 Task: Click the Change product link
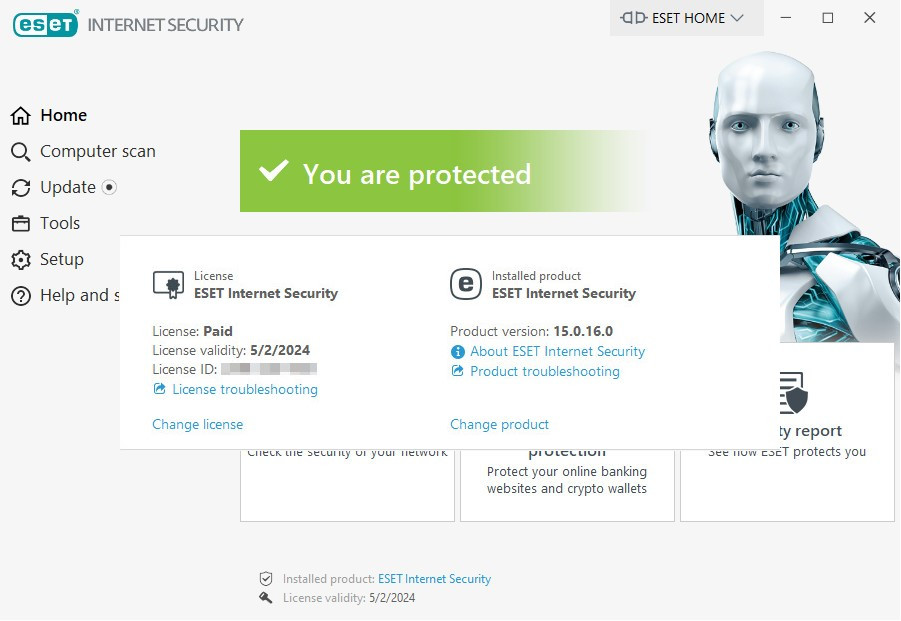pyautogui.click(x=499, y=425)
